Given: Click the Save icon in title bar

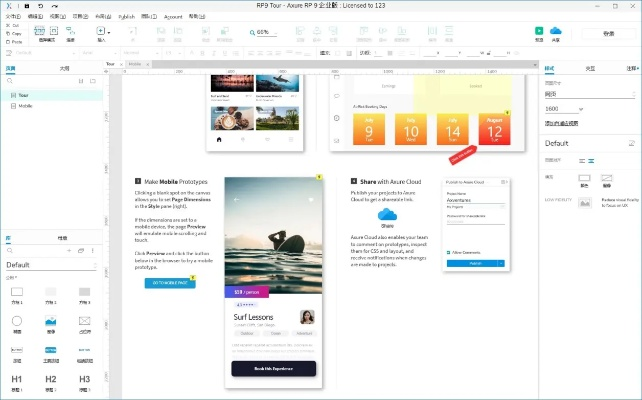Looking at the screenshot, I should pos(24,6).
